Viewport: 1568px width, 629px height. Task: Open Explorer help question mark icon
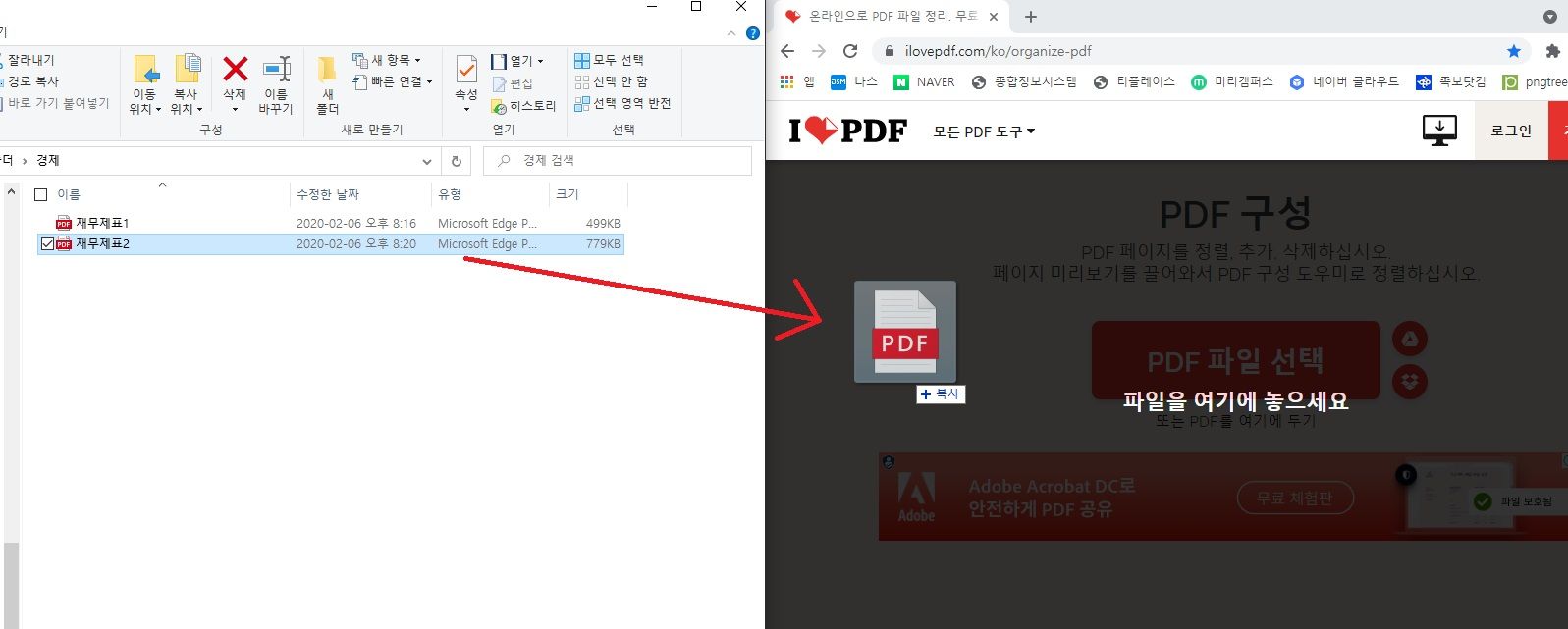coord(753,33)
